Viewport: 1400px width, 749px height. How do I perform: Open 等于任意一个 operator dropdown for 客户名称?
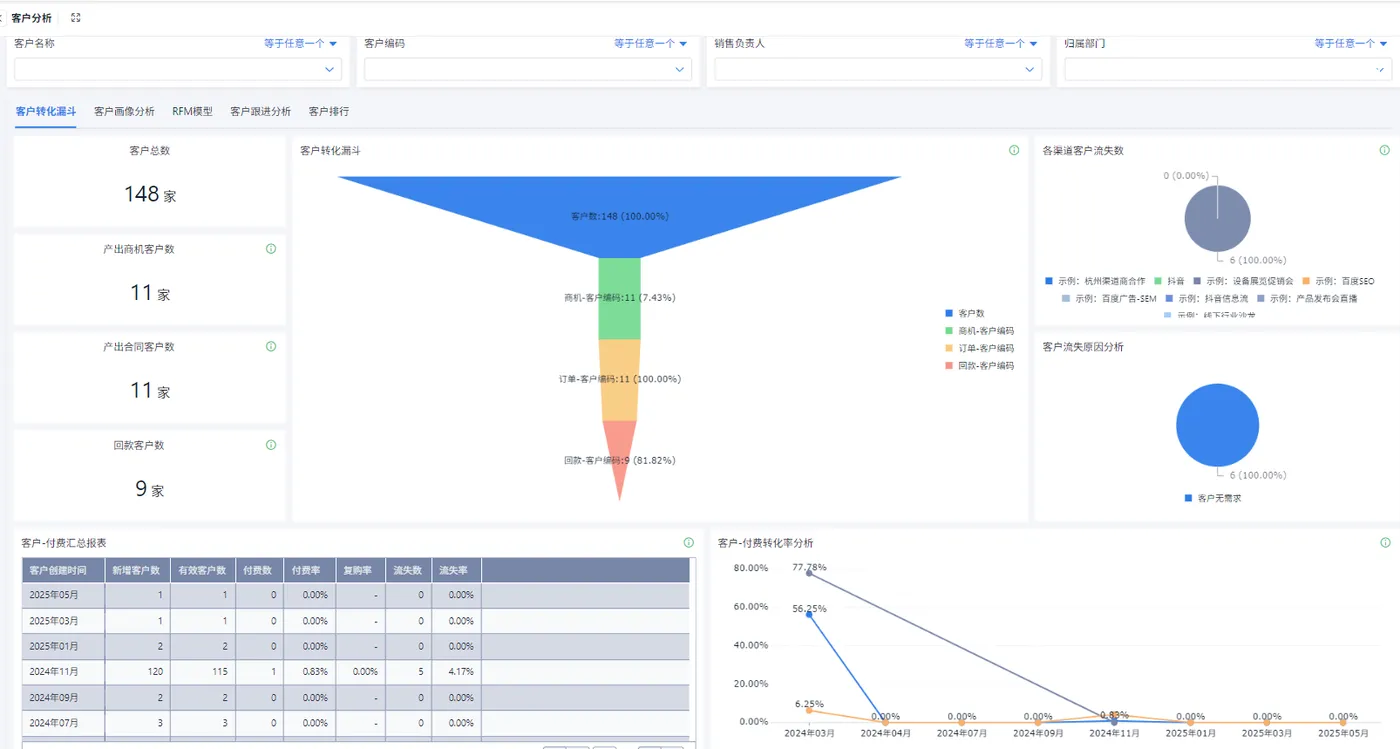[301, 43]
